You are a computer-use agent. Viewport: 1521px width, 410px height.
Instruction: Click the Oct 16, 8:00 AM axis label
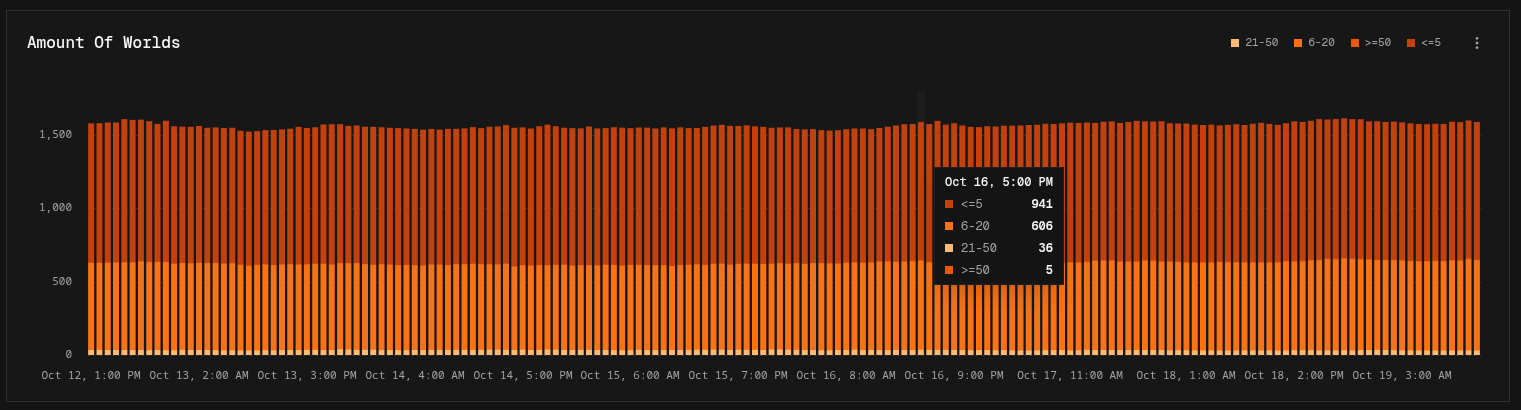(846, 375)
